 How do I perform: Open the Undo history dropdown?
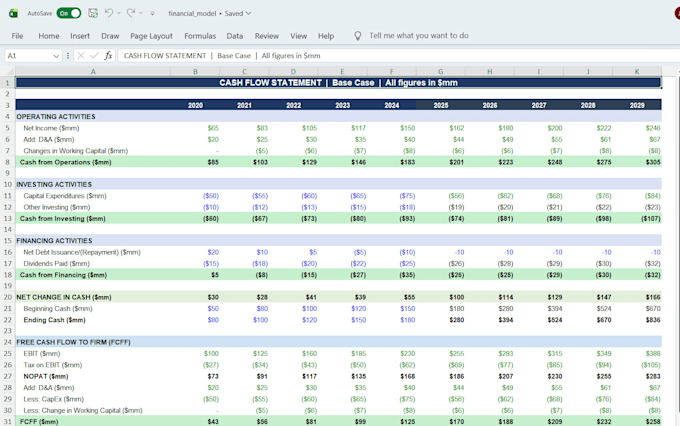pos(119,13)
